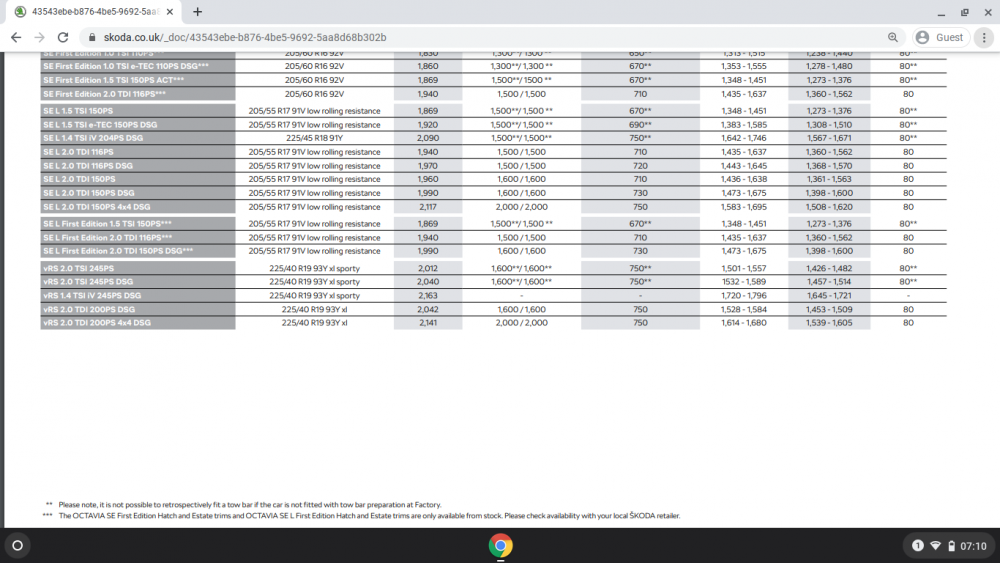Select row SE L 1.4 TSI iV 204PS DSG
The image size is (1000, 563).
(494, 138)
